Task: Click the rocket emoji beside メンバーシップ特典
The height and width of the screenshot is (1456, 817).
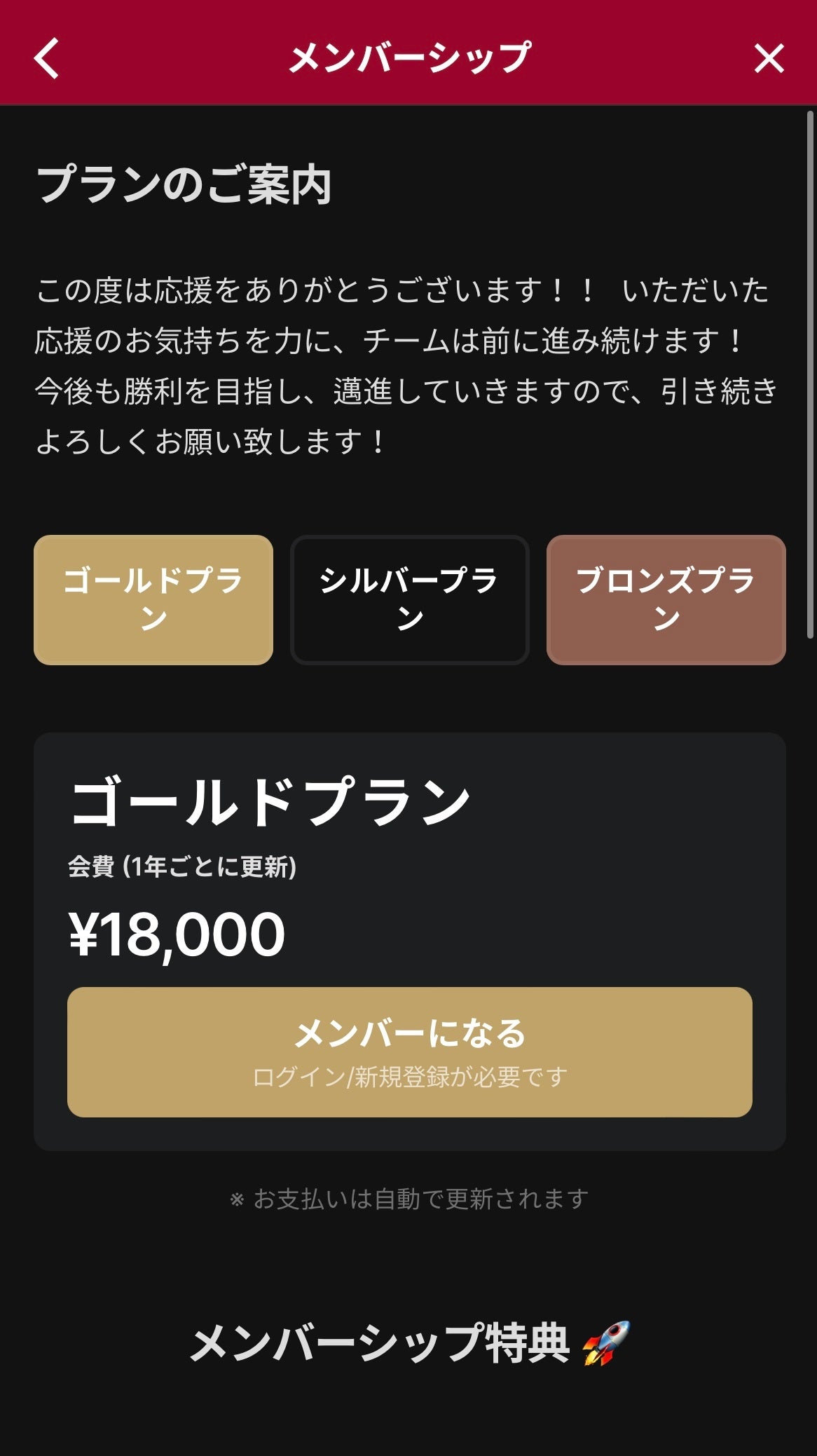Action: [x=606, y=1344]
